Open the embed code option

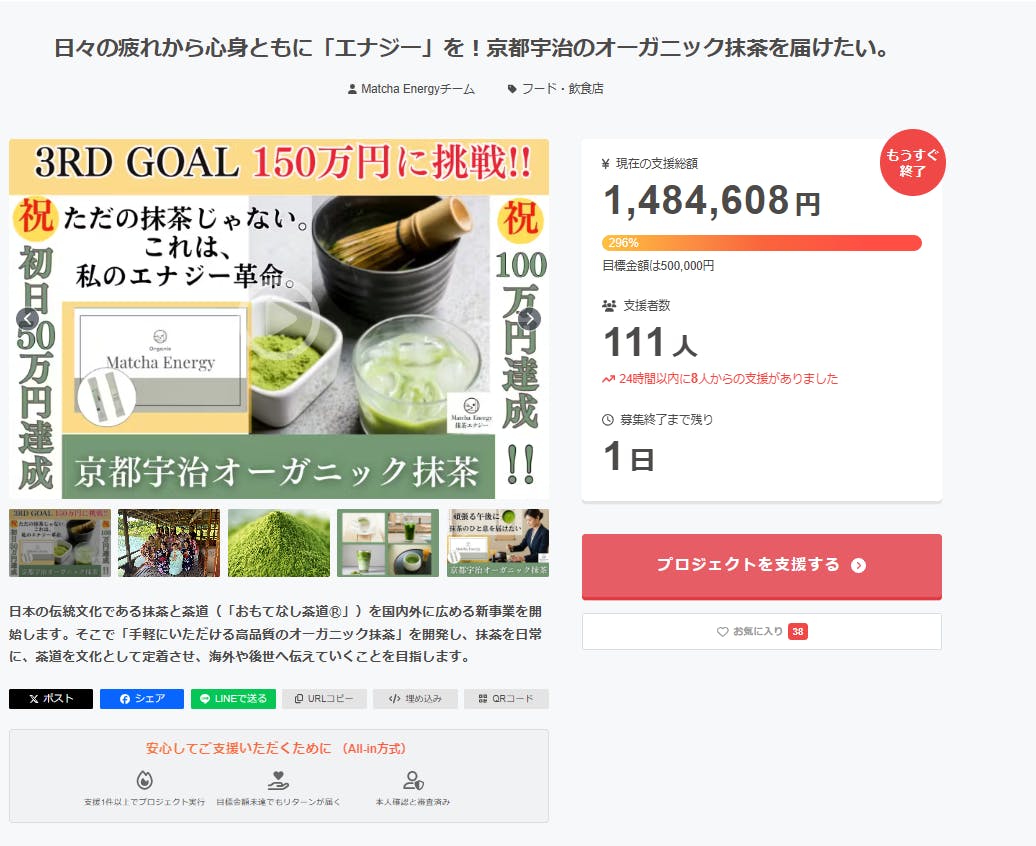(415, 699)
